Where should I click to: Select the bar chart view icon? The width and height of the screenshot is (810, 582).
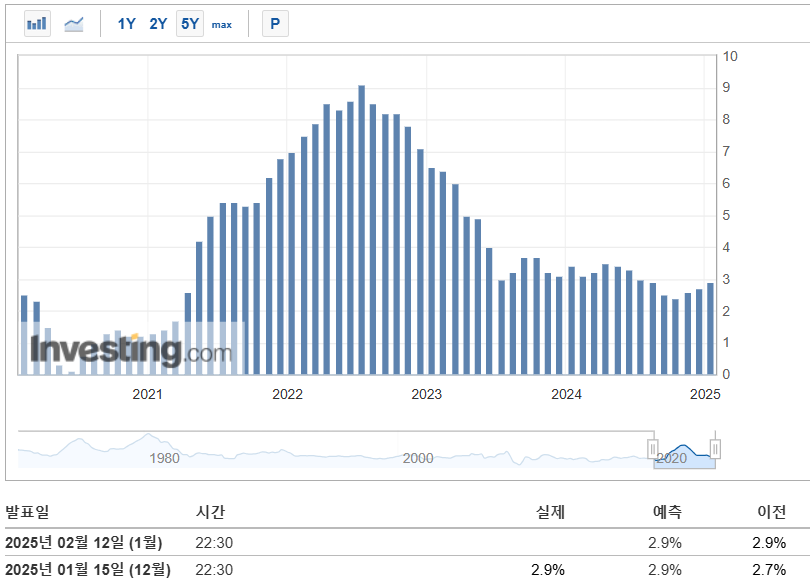point(36,23)
